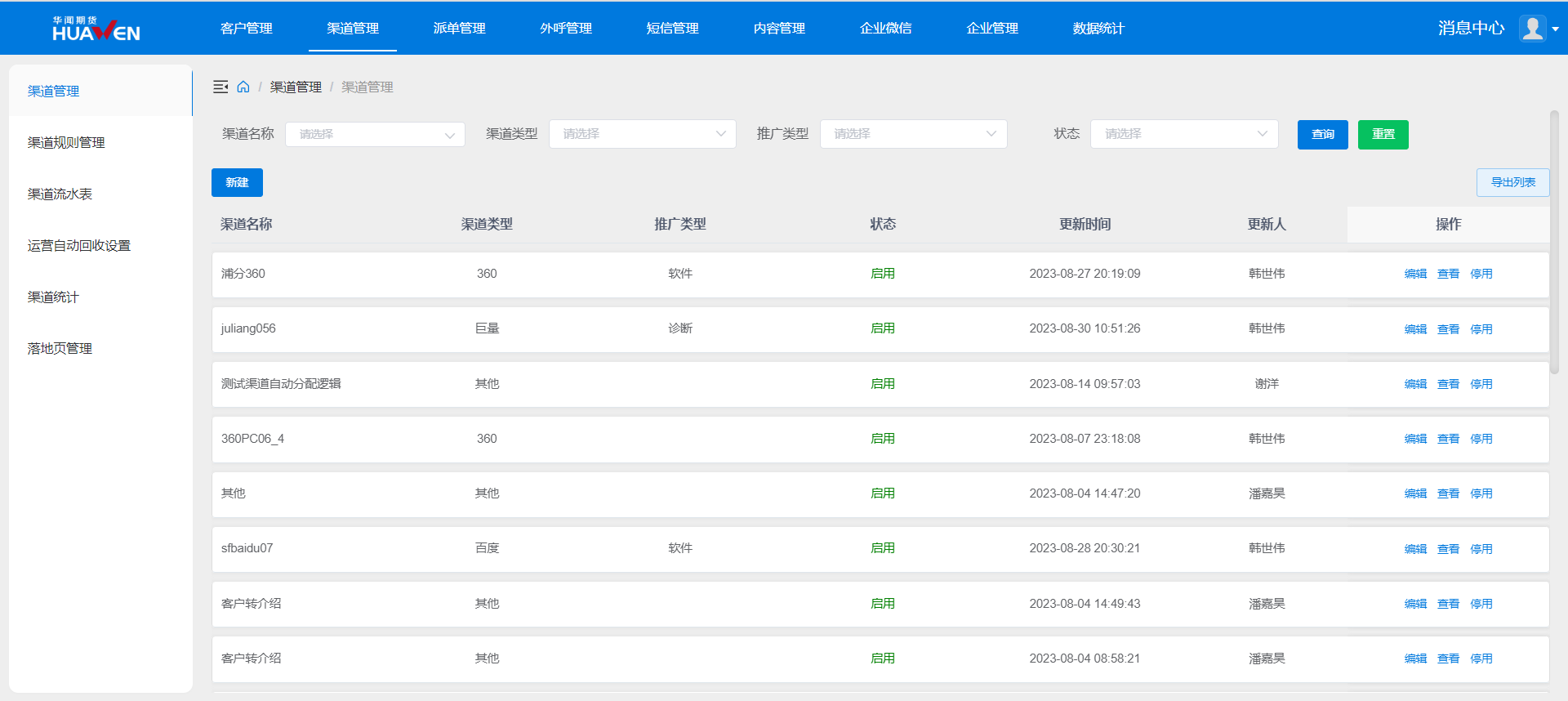
Task: Go to home via breadcrumb house icon
Action: click(x=243, y=87)
